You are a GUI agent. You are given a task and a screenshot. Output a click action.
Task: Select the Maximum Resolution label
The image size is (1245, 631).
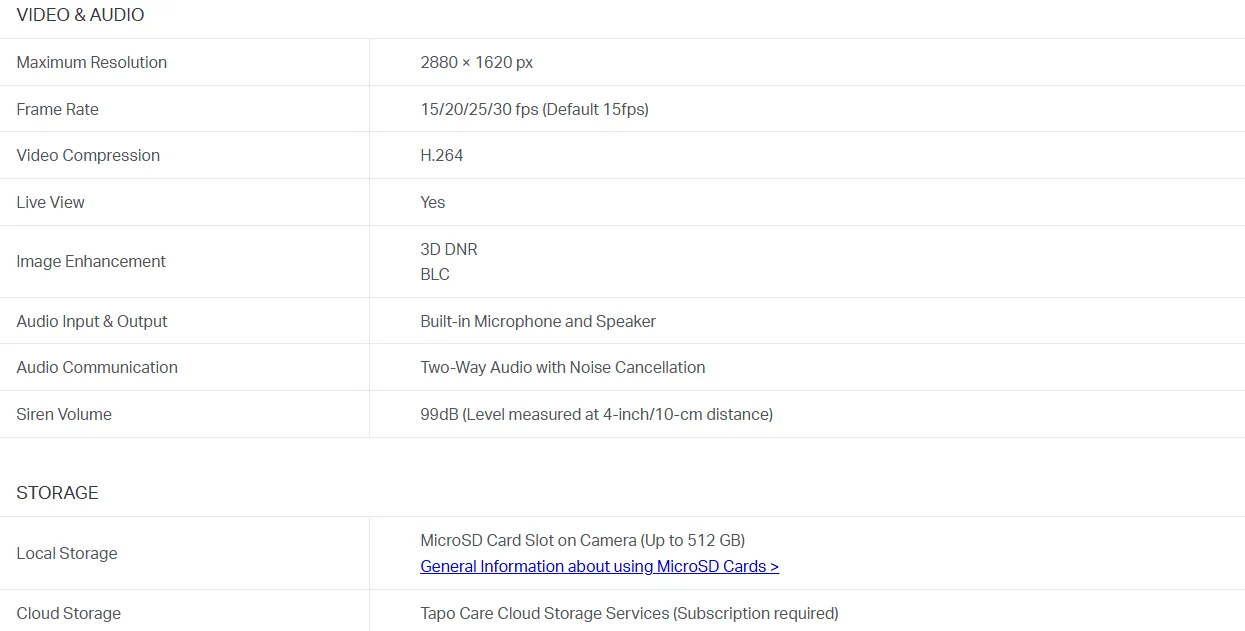point(91,62)
